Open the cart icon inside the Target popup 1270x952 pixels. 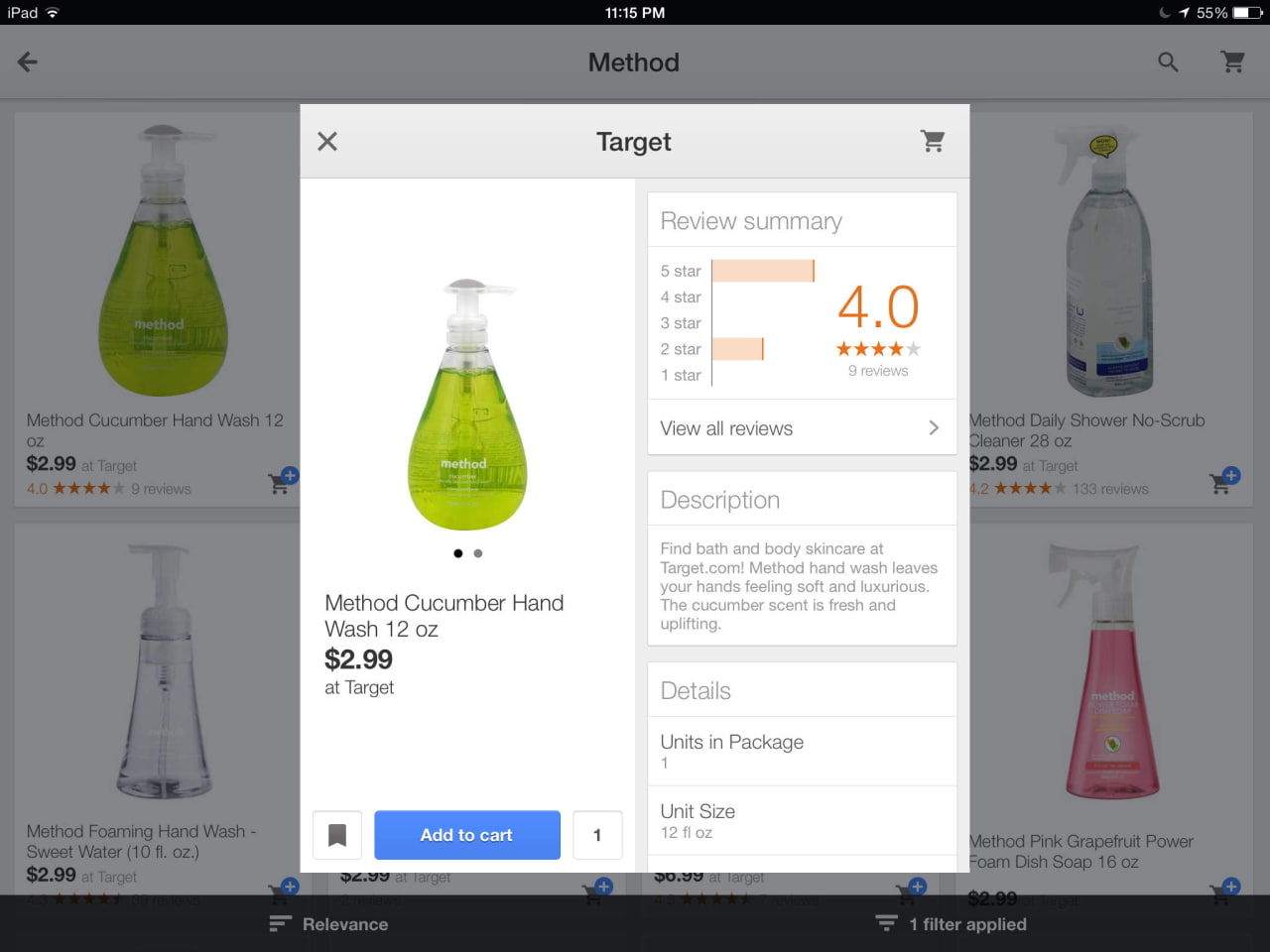pos(932,141)
